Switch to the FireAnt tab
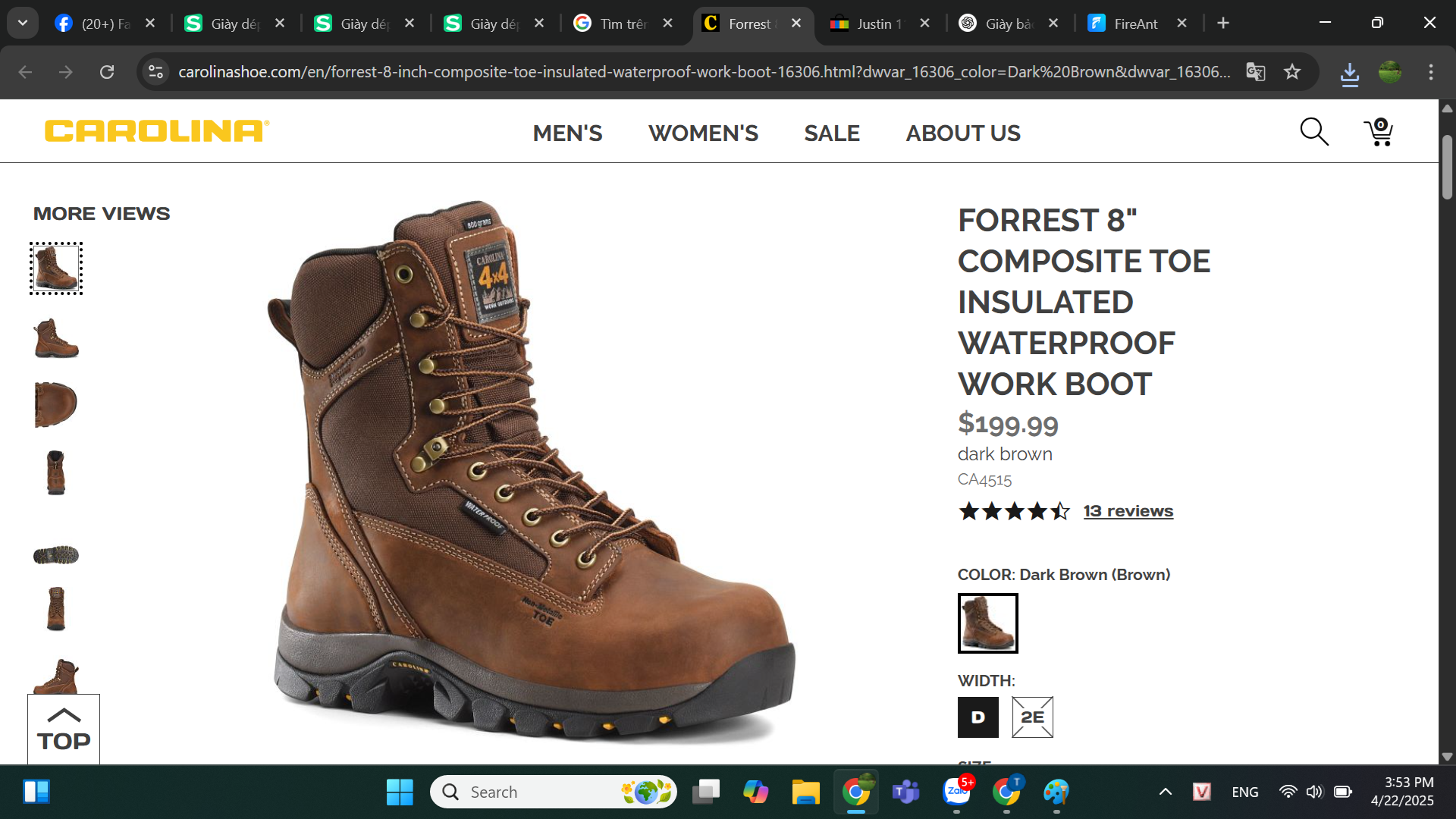Screen dimensions: 1456x819 (1136, 24)
